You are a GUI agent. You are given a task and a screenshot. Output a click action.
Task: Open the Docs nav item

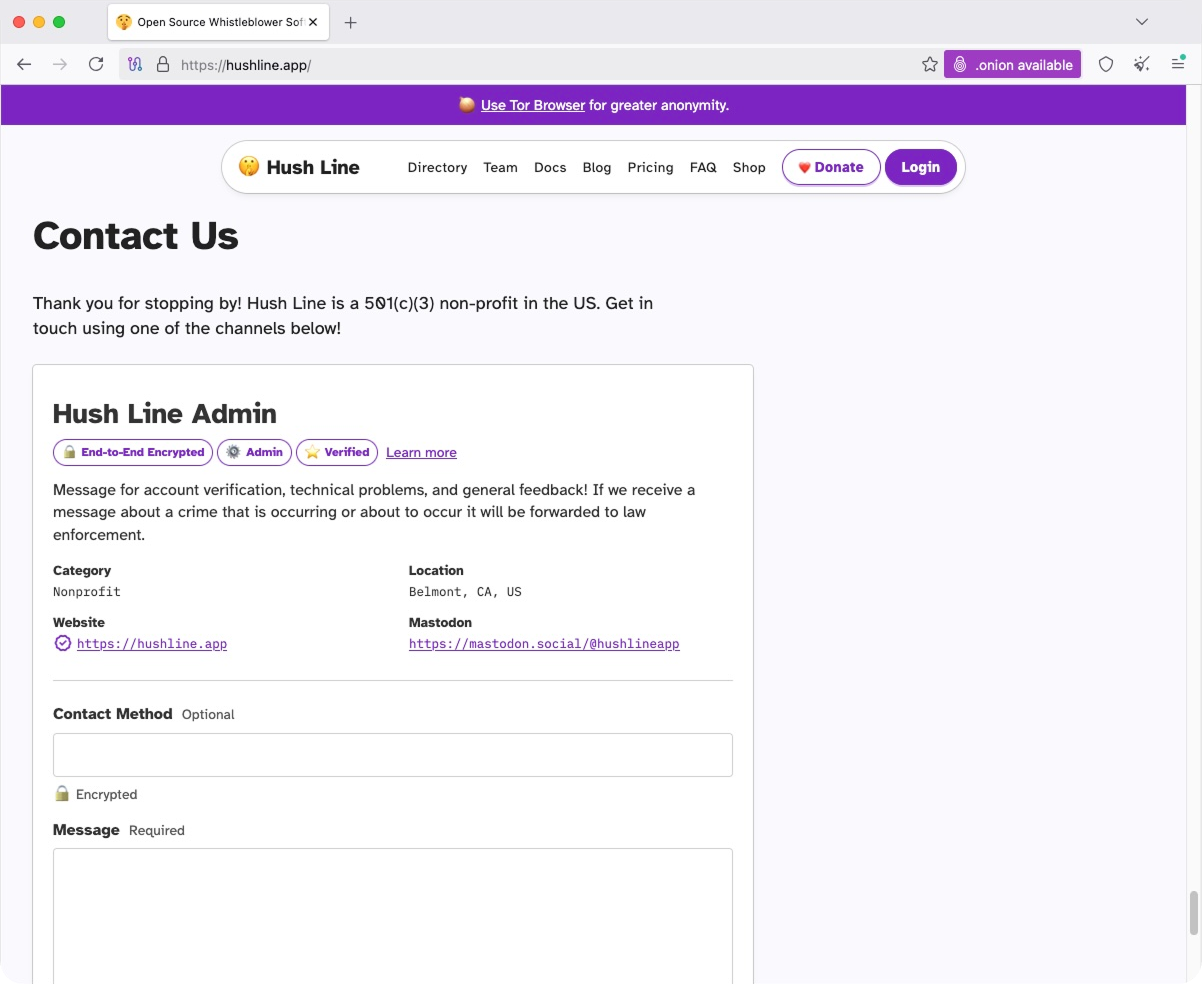[x=550, y=167]
